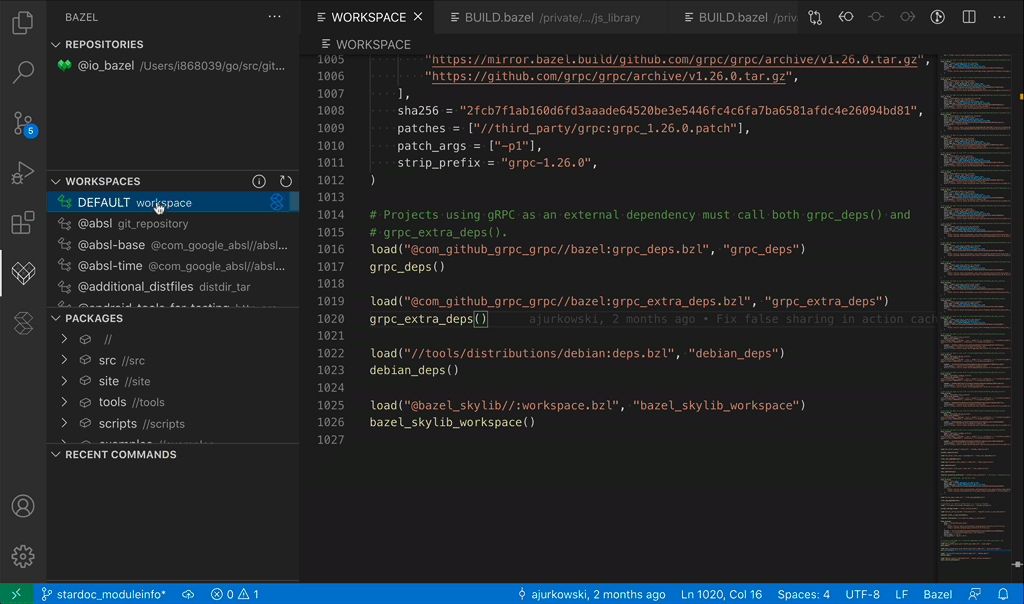Open the Bazel panel more actions menu
The height and width of the screenshot is (604, 1024).
coord(274,17)
